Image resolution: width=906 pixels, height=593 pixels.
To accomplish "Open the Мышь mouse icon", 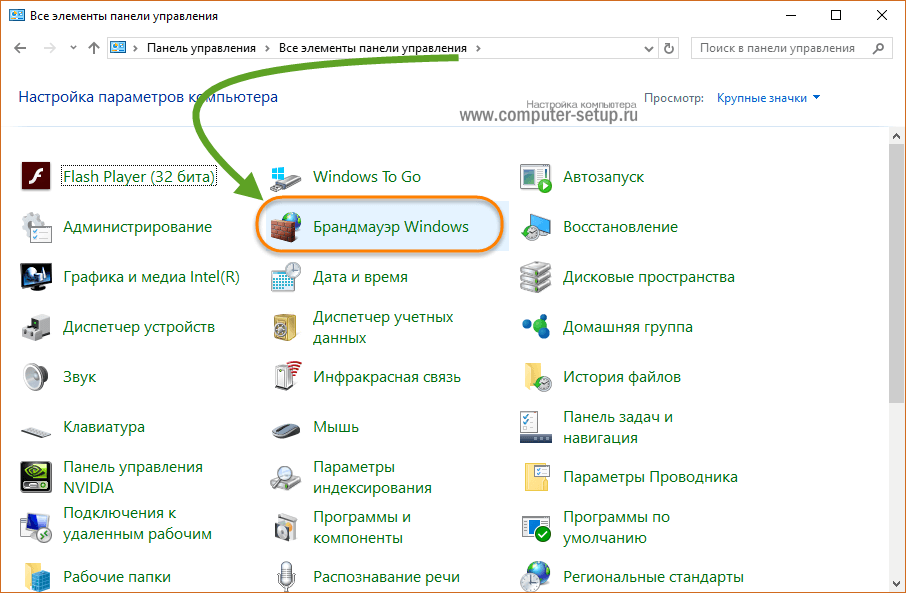I will click(x=286, y=430).
